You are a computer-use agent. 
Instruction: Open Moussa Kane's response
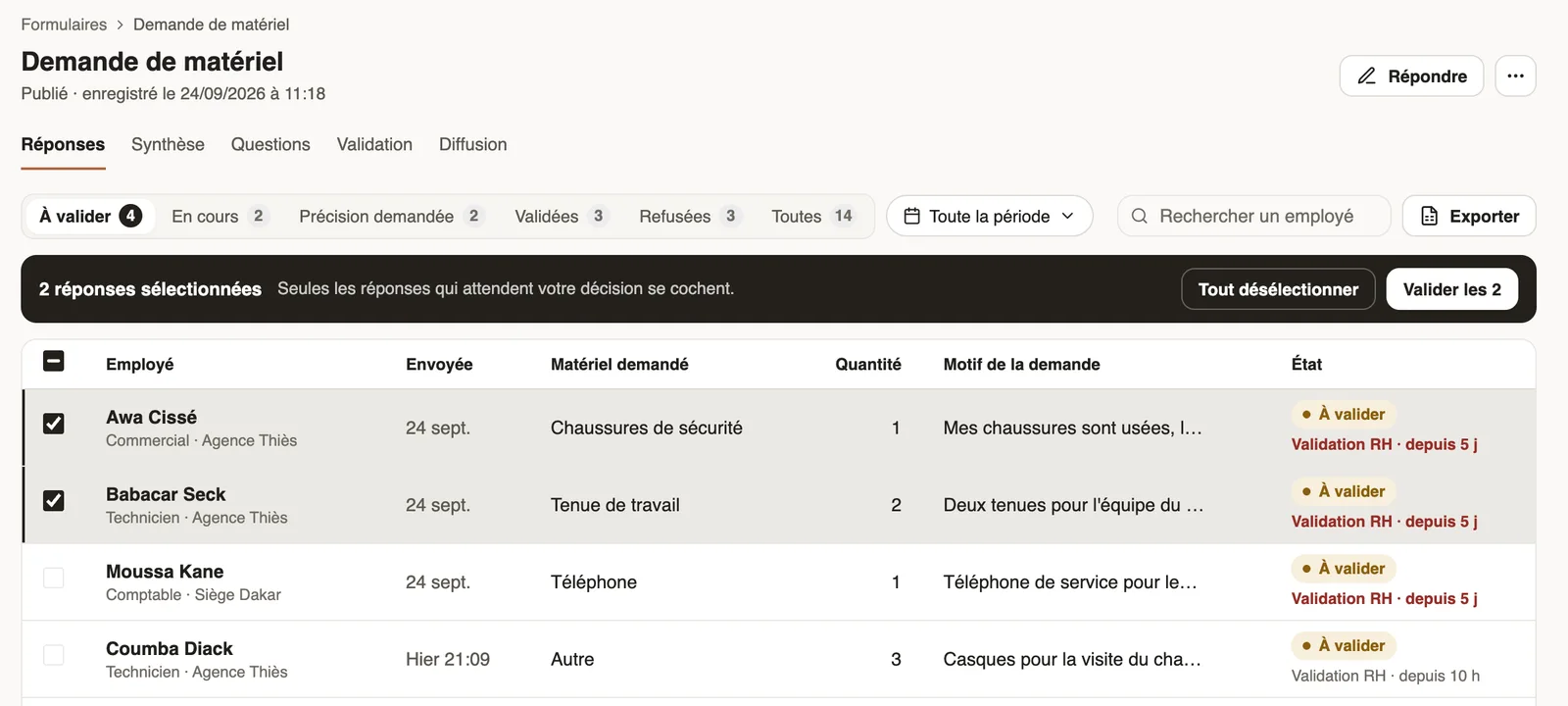point(779,581)
